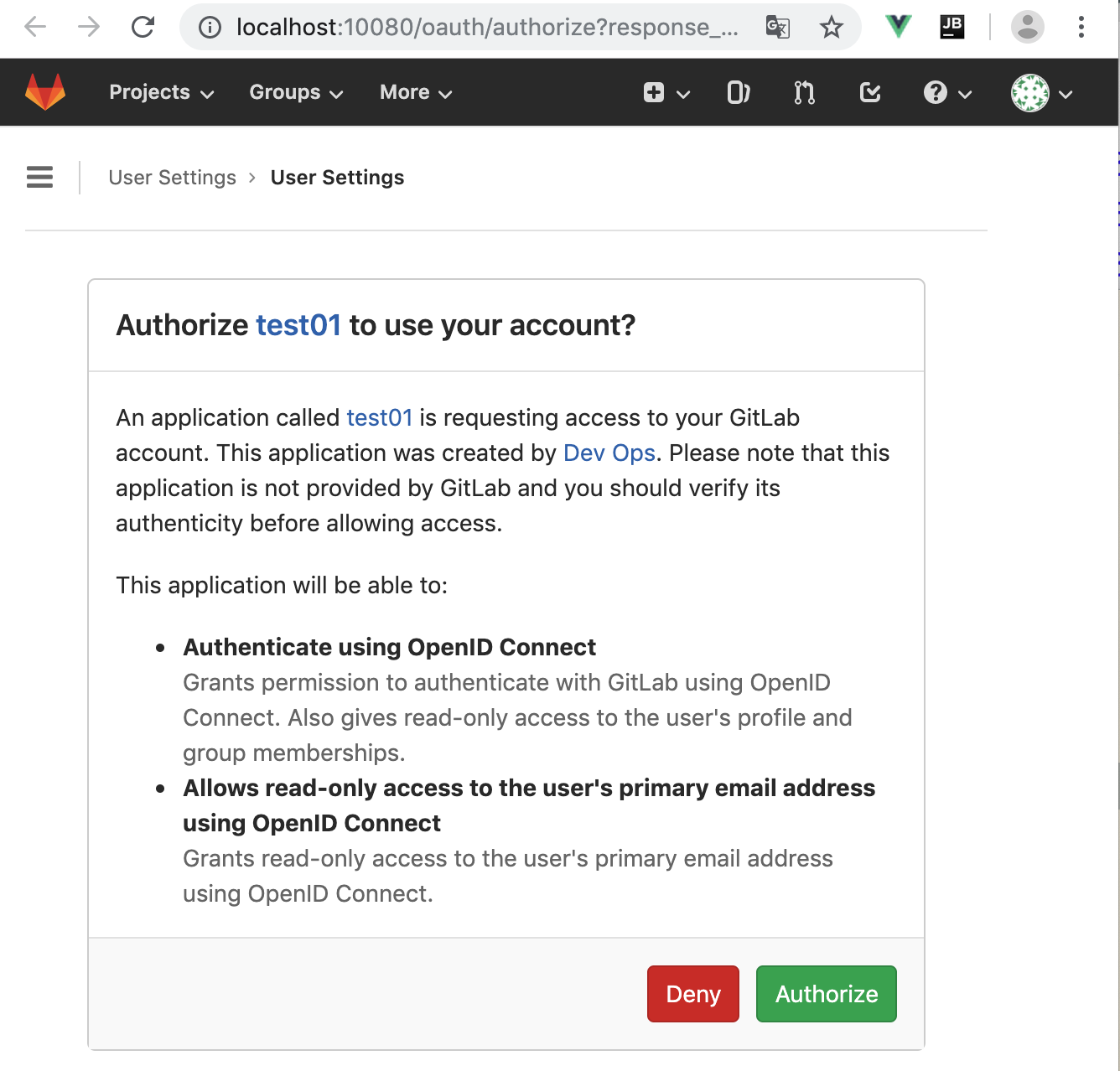Screen dimensions: 1120x1071
Task: Click the user avatar in GitLab navbar
Action: (1029, 93)
